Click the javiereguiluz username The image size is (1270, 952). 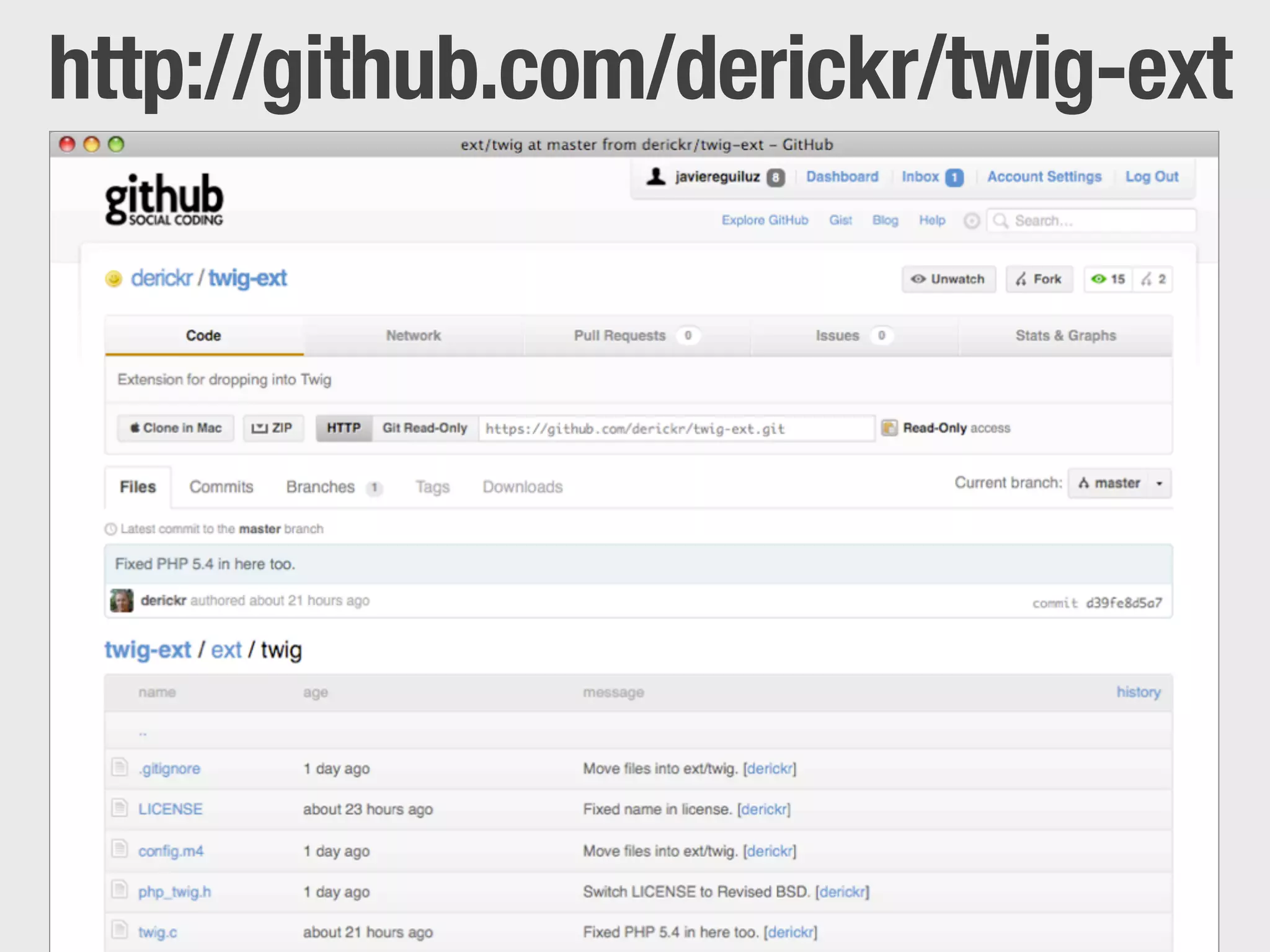click(x=717, y=177)
